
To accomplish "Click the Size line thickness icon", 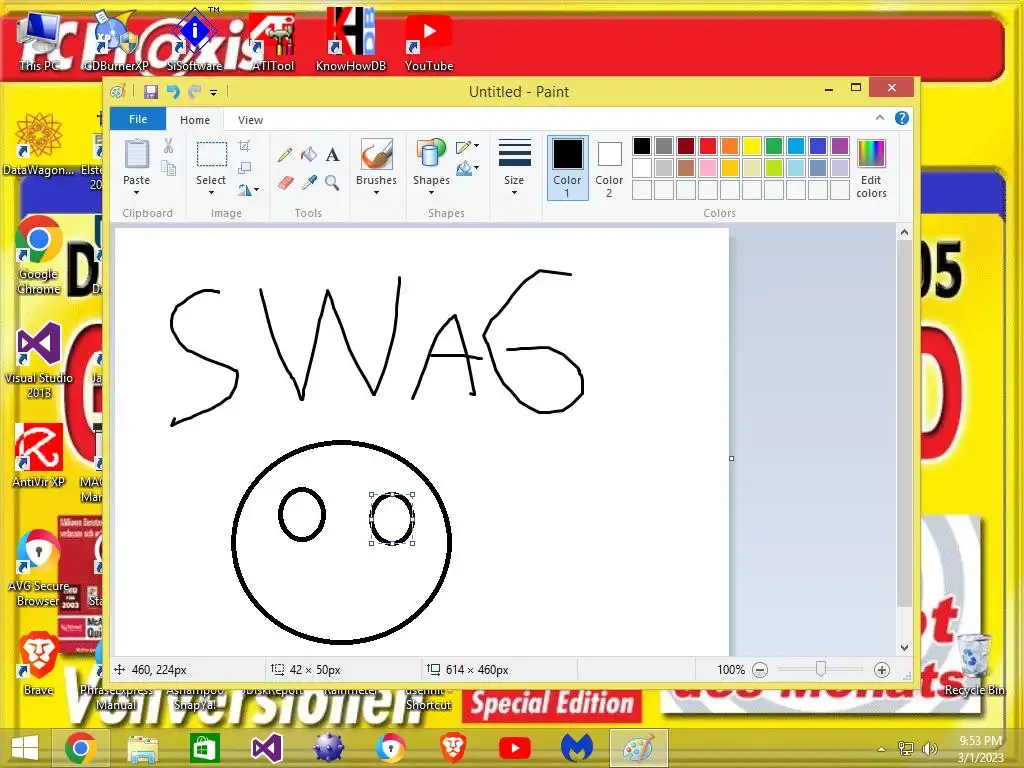I will pyautogui.click(x=514, y=154).
